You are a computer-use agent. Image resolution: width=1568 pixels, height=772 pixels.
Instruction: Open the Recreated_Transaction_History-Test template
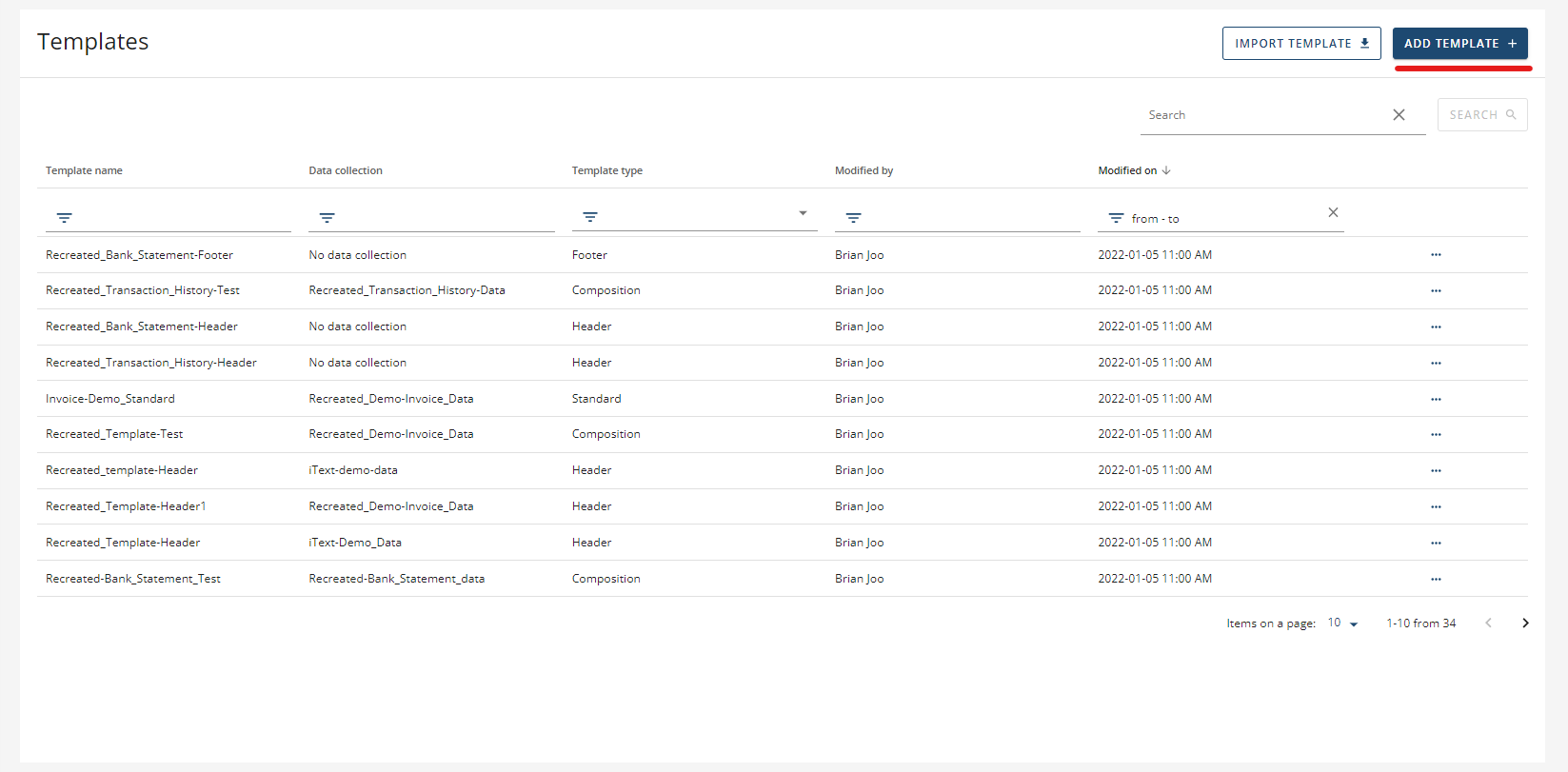coord(143,290)
